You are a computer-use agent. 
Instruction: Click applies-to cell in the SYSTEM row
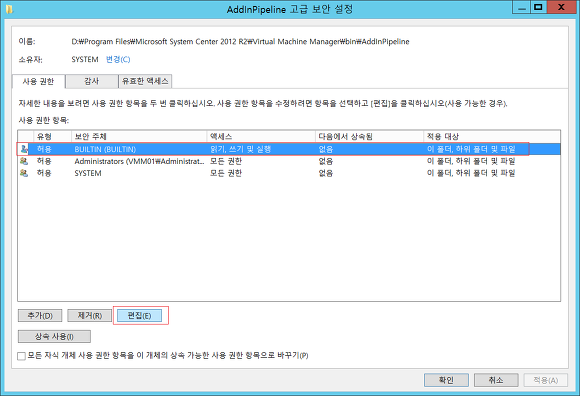point(471,173)
